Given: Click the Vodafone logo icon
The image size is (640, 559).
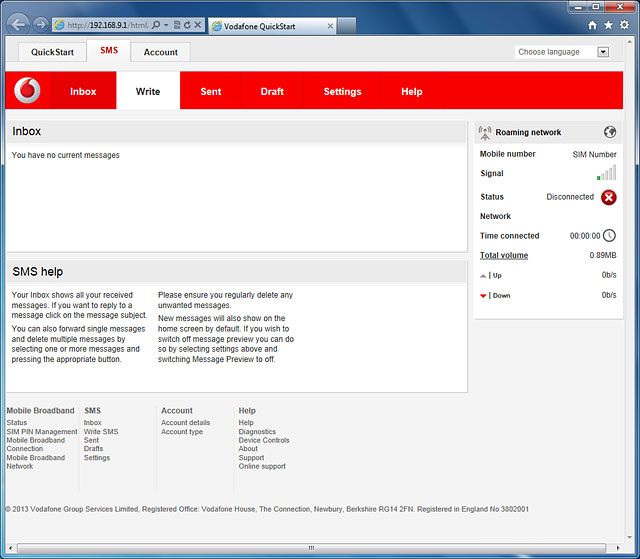Looking at the screenshot, I should tap(27, 91).
